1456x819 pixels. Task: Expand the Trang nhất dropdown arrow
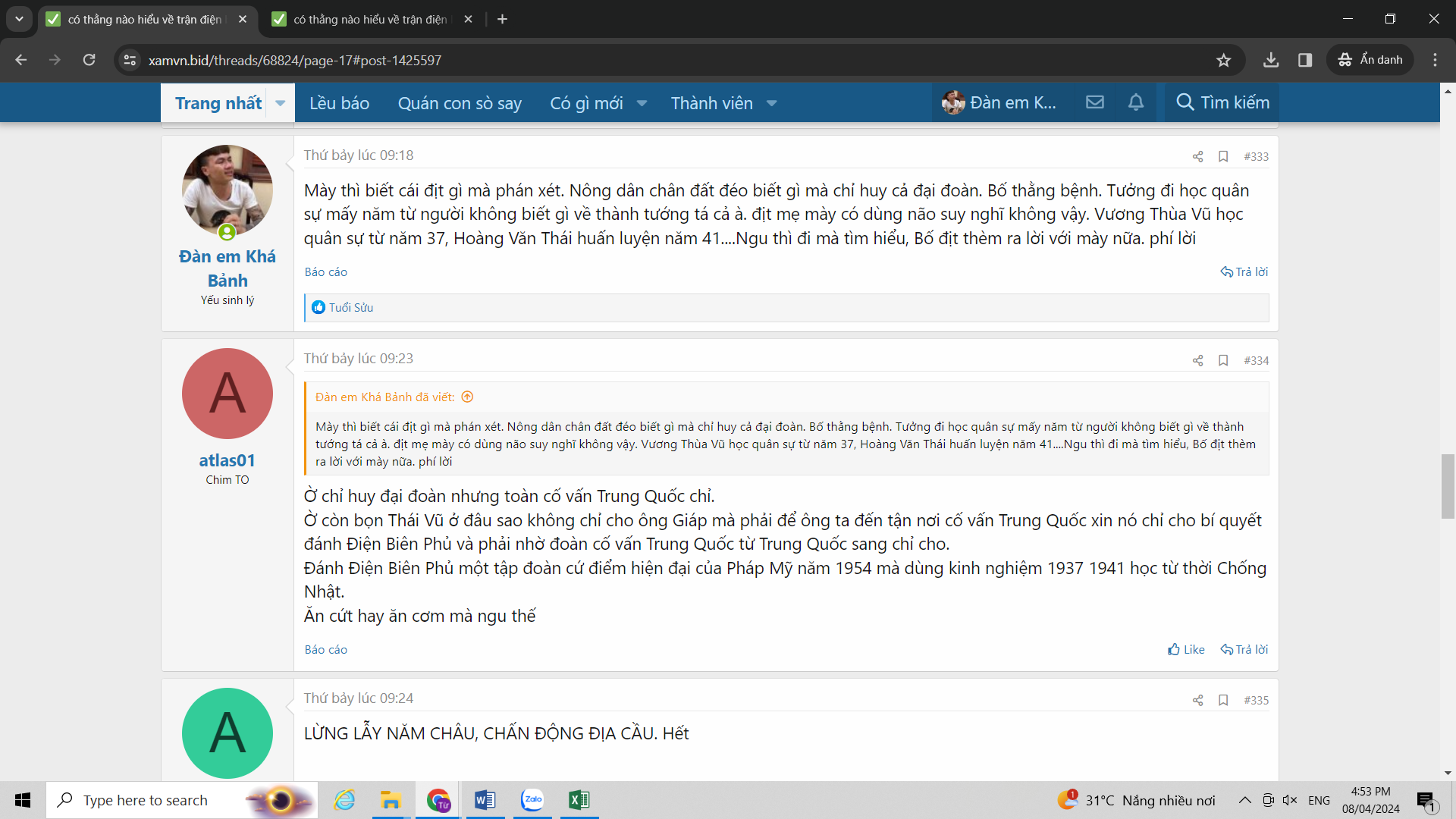tap(280, 103)
